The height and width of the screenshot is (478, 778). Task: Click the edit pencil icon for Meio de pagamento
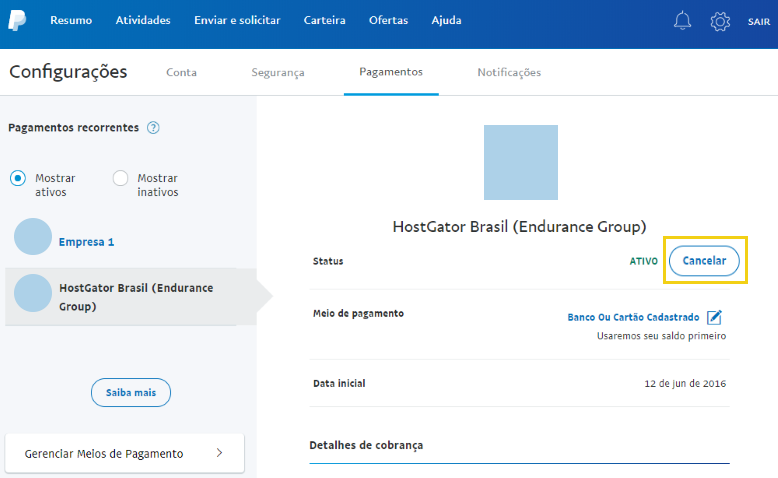[714, 317]
